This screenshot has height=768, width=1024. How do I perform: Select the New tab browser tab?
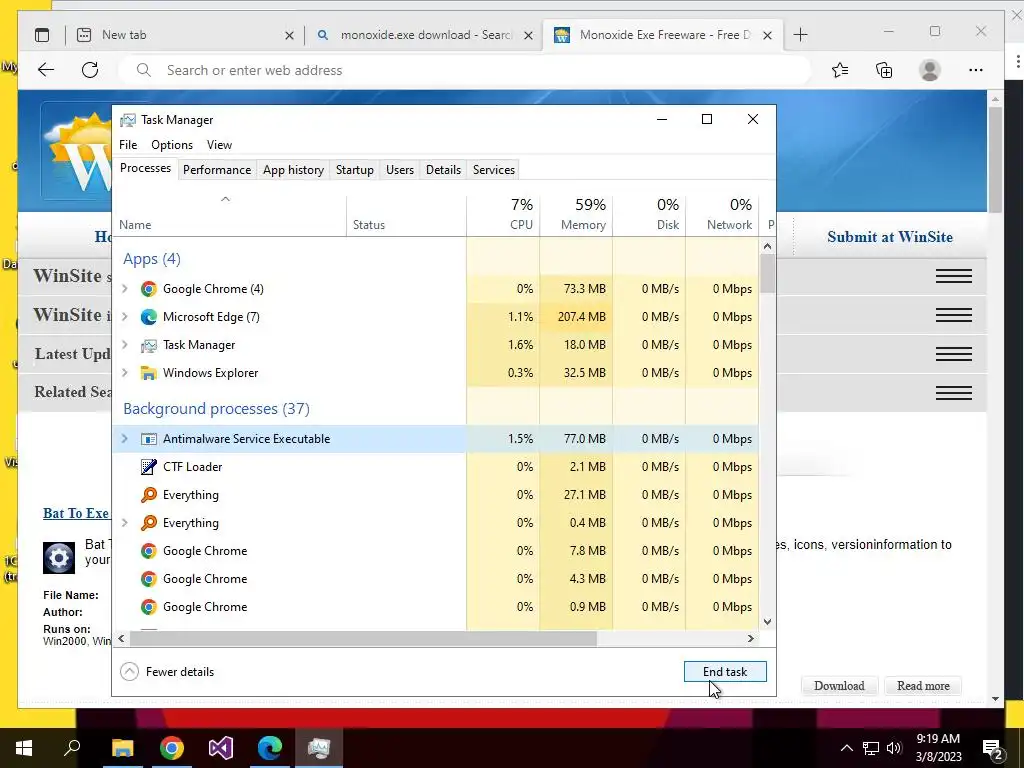click(185, 35)
